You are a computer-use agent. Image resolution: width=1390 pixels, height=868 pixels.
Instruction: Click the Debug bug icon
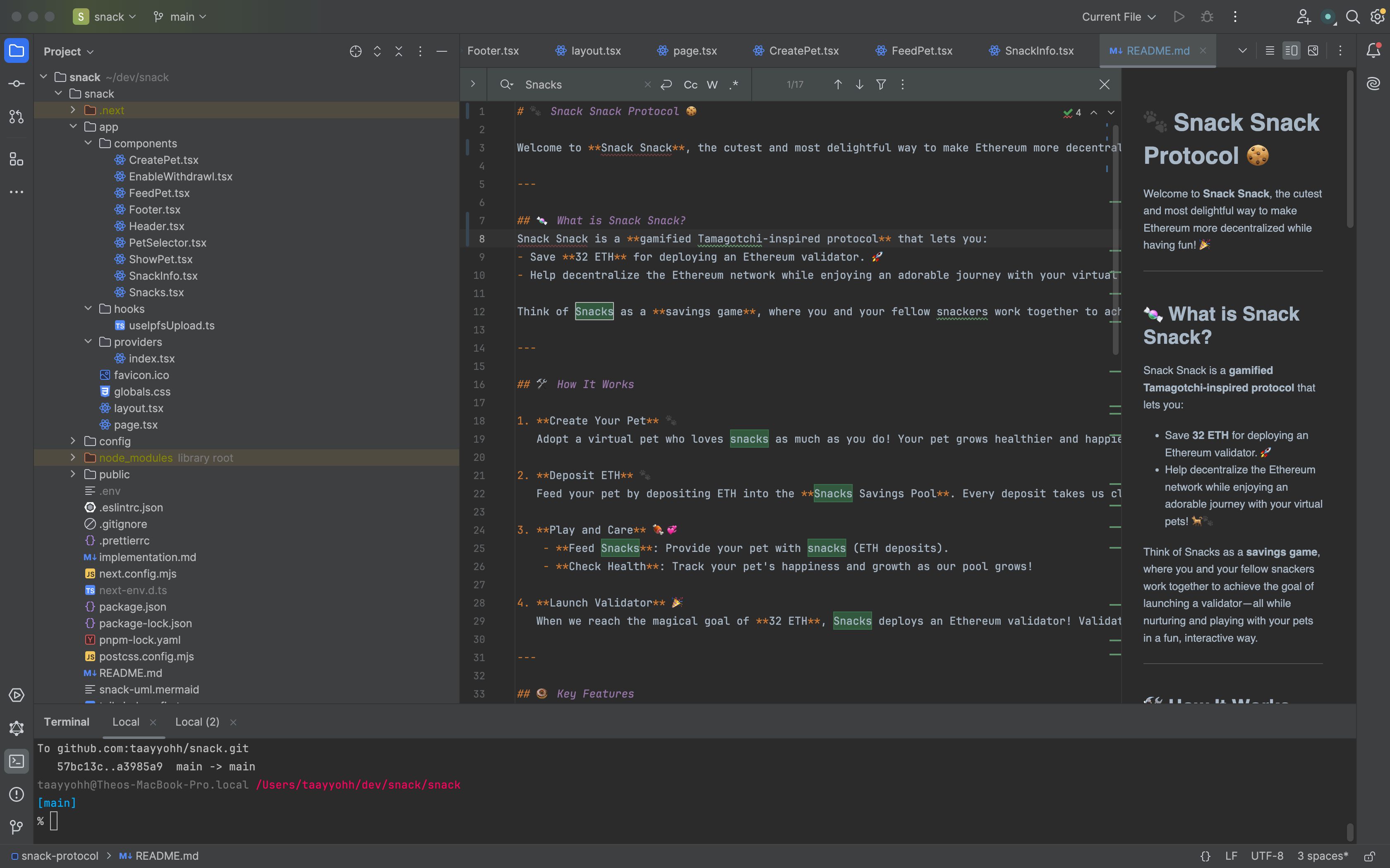click(1207, 17)
